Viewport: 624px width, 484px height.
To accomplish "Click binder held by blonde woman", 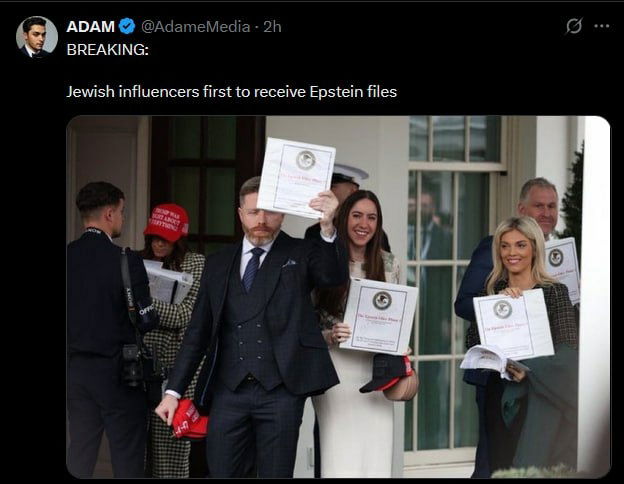I will [x=513, y=324].
